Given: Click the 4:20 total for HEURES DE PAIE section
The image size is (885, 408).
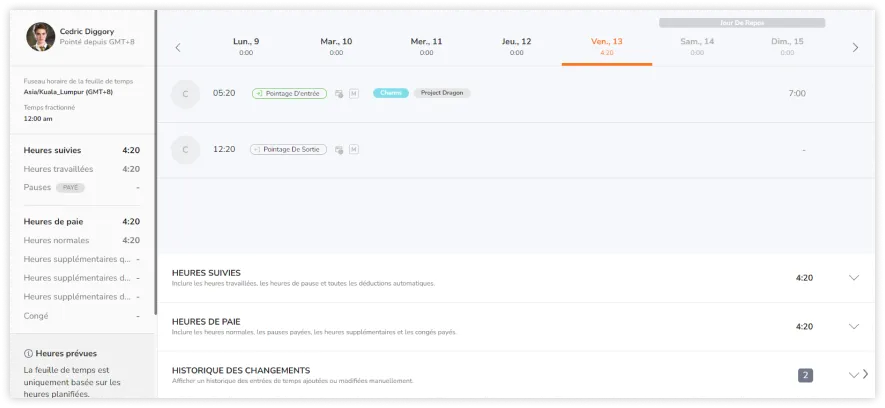Looking at the screenshot, I should coord(804,327).
